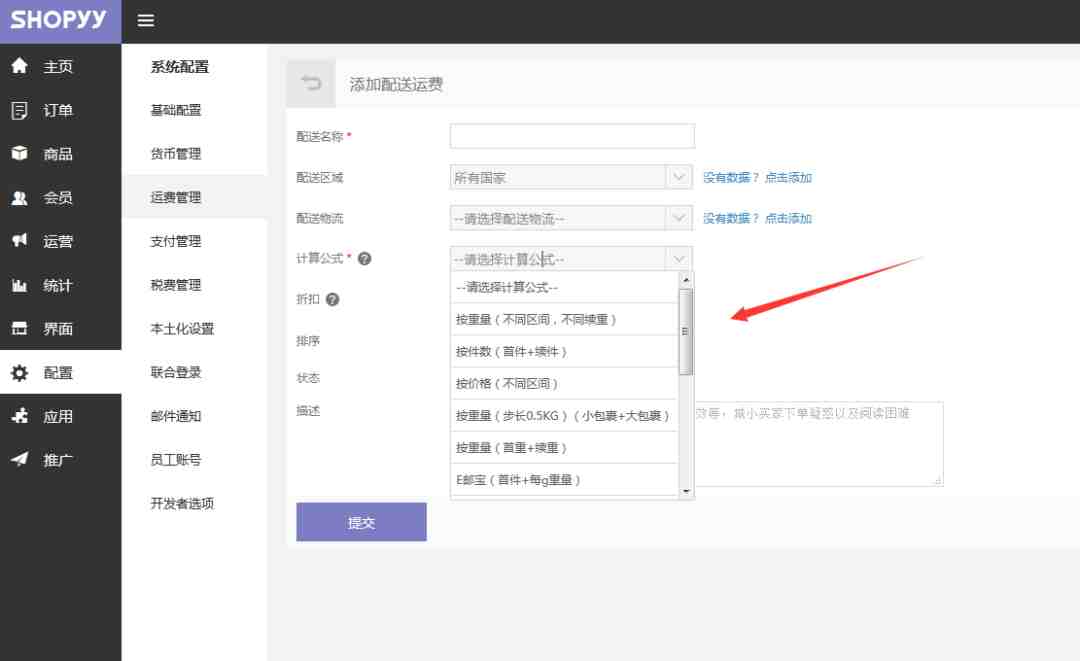Click the help icon next to 计算公式
This screenshot has width=1080, height=661.
[x=364, y=259]
